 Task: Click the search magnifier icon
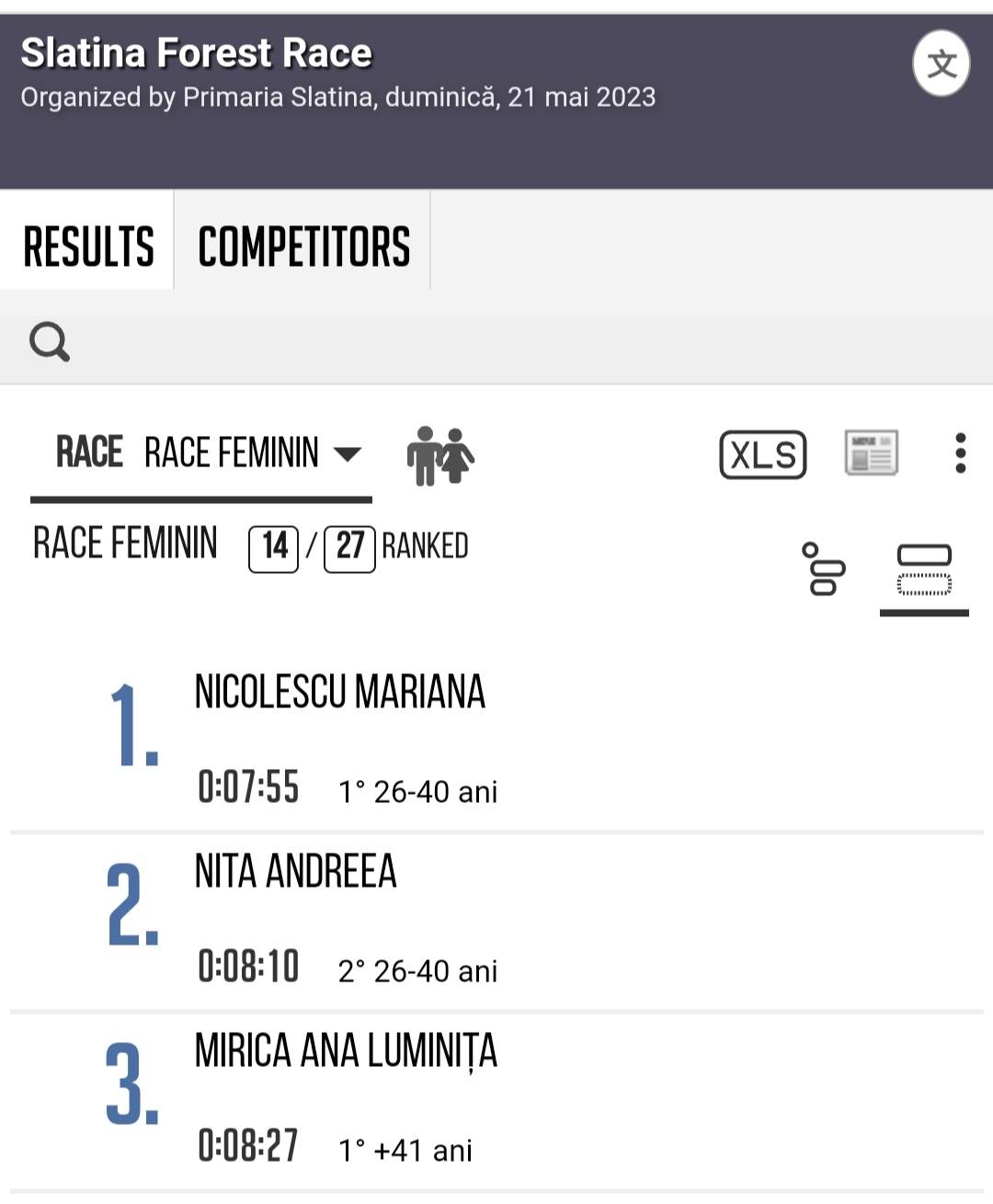coord(50,342)
